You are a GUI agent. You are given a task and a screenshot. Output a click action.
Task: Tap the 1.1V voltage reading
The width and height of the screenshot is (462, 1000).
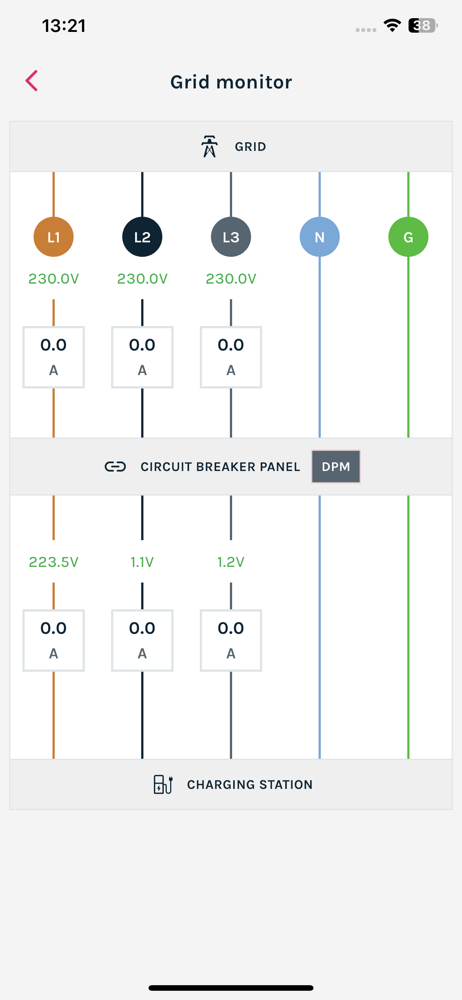pos(142,562)
